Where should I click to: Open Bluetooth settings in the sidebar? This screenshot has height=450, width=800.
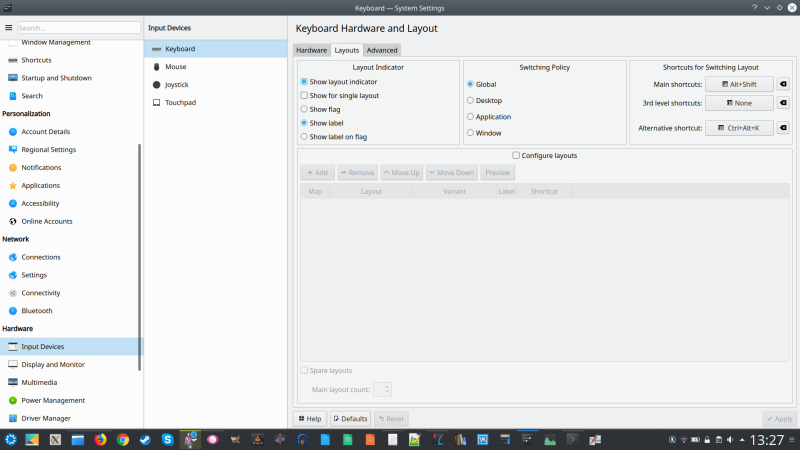(x=35, y=311)
